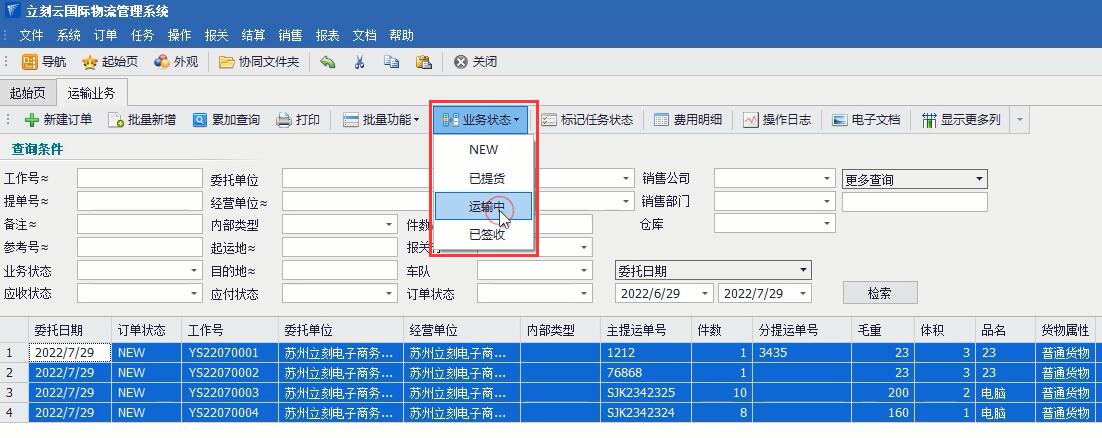
Task: Open 累加查询 cumulative query
Action: (200, 120)
